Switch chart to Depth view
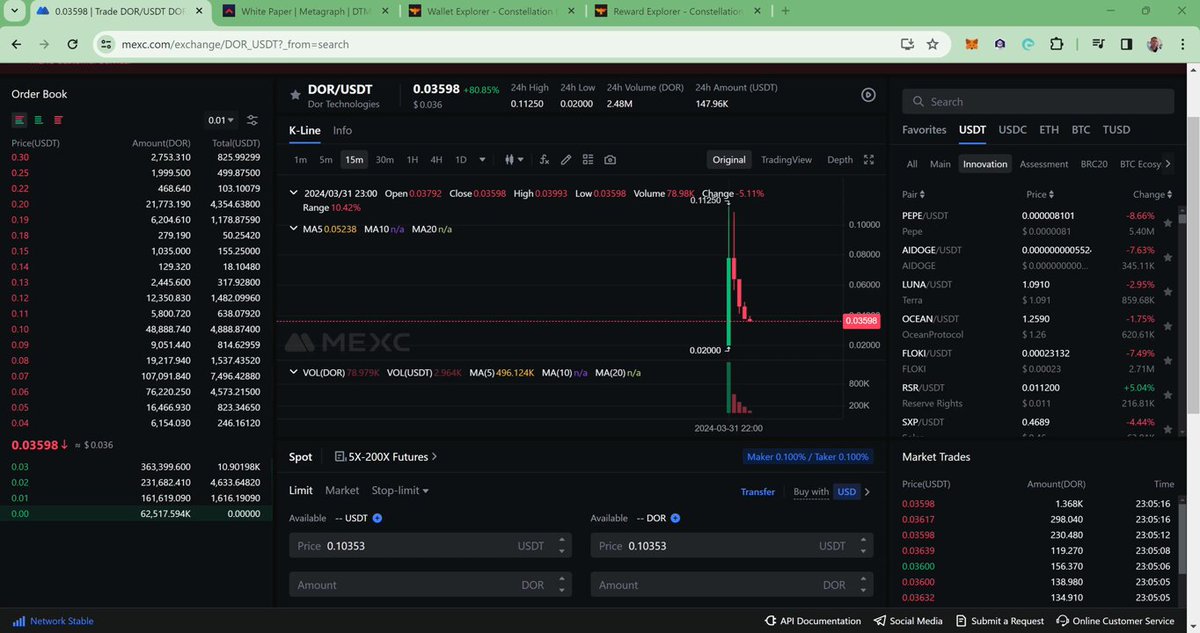 840,160
